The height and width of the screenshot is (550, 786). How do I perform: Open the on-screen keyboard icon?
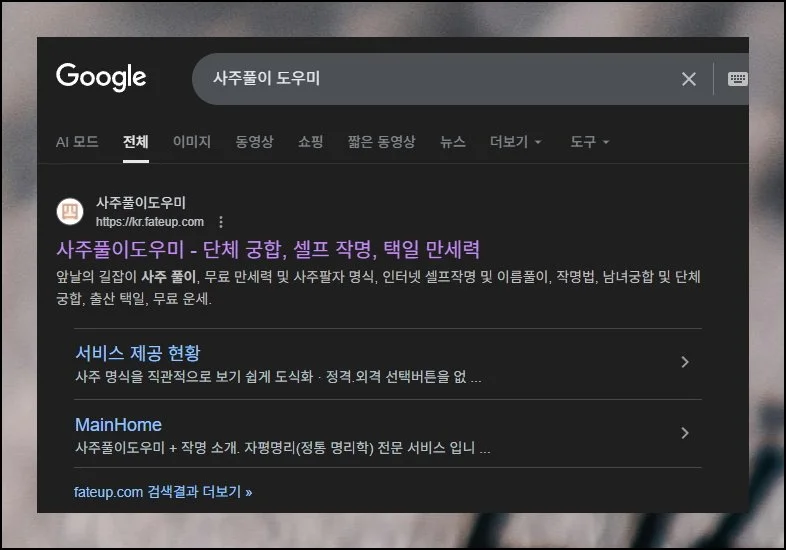(737, 79)
